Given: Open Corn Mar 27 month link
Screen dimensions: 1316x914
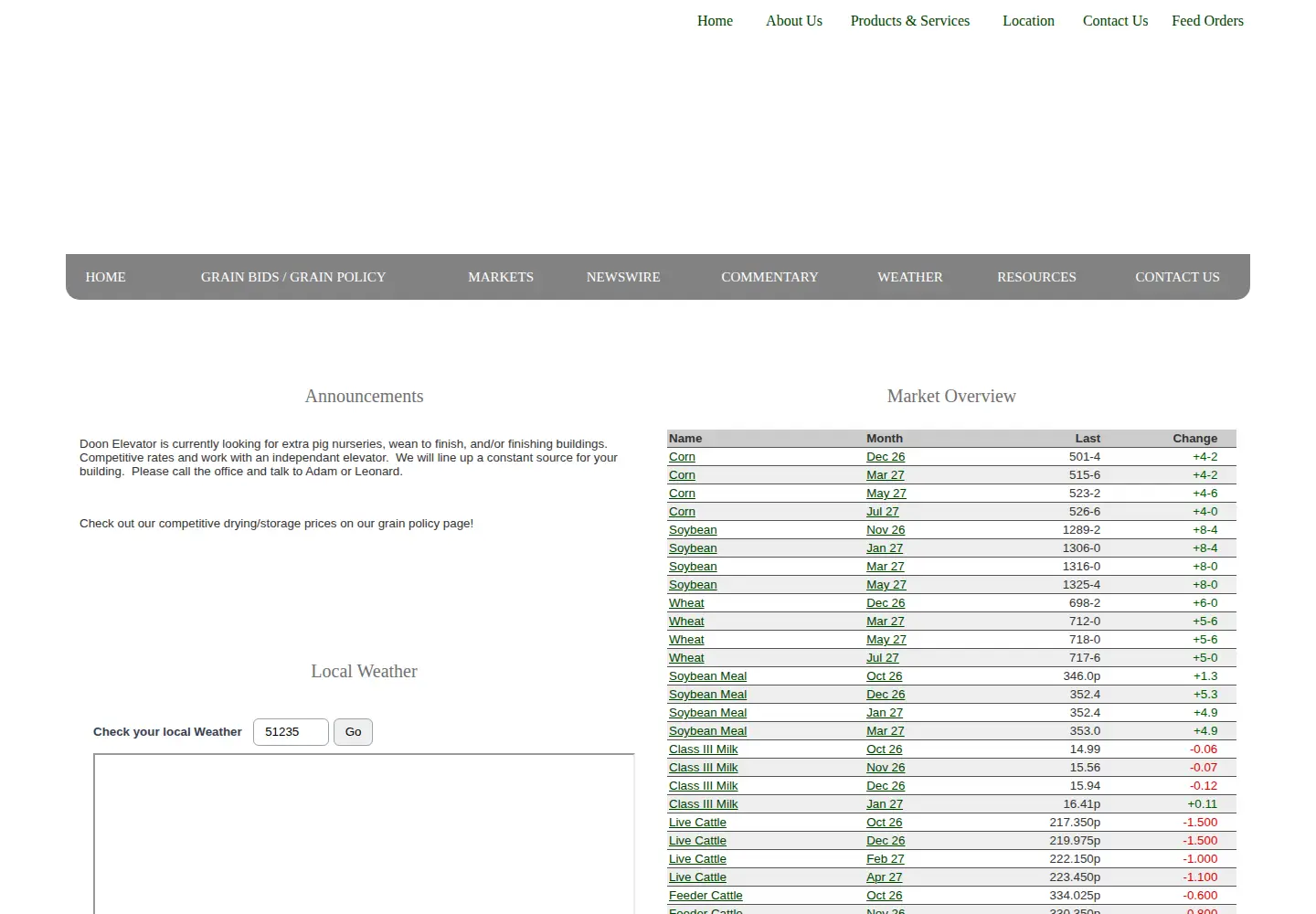Looking at the screenshot, I should (885, 475).
